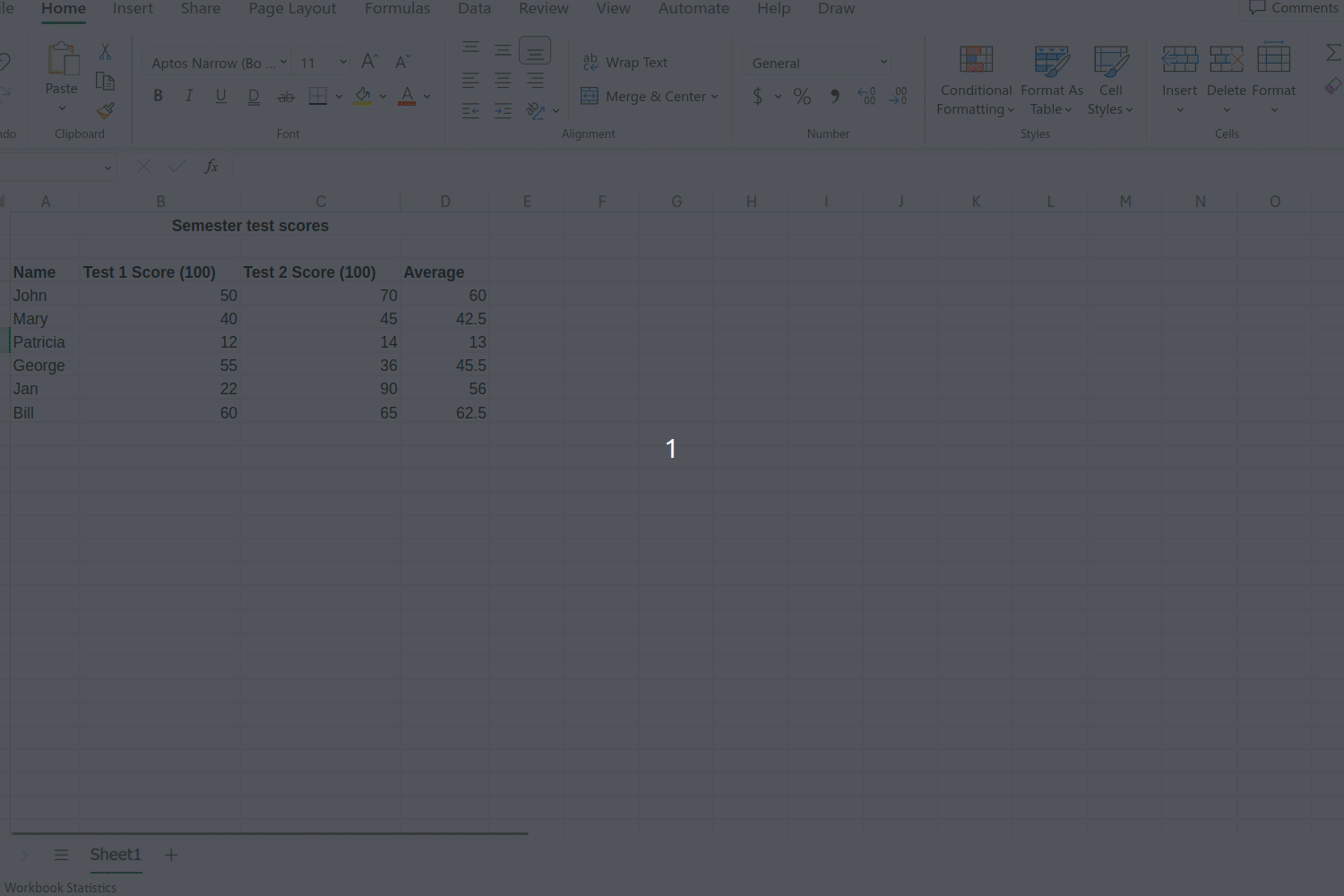1344x896 pixels.
Task: Switch to the Formulas ribbon tab
Action: click(397, 9)
